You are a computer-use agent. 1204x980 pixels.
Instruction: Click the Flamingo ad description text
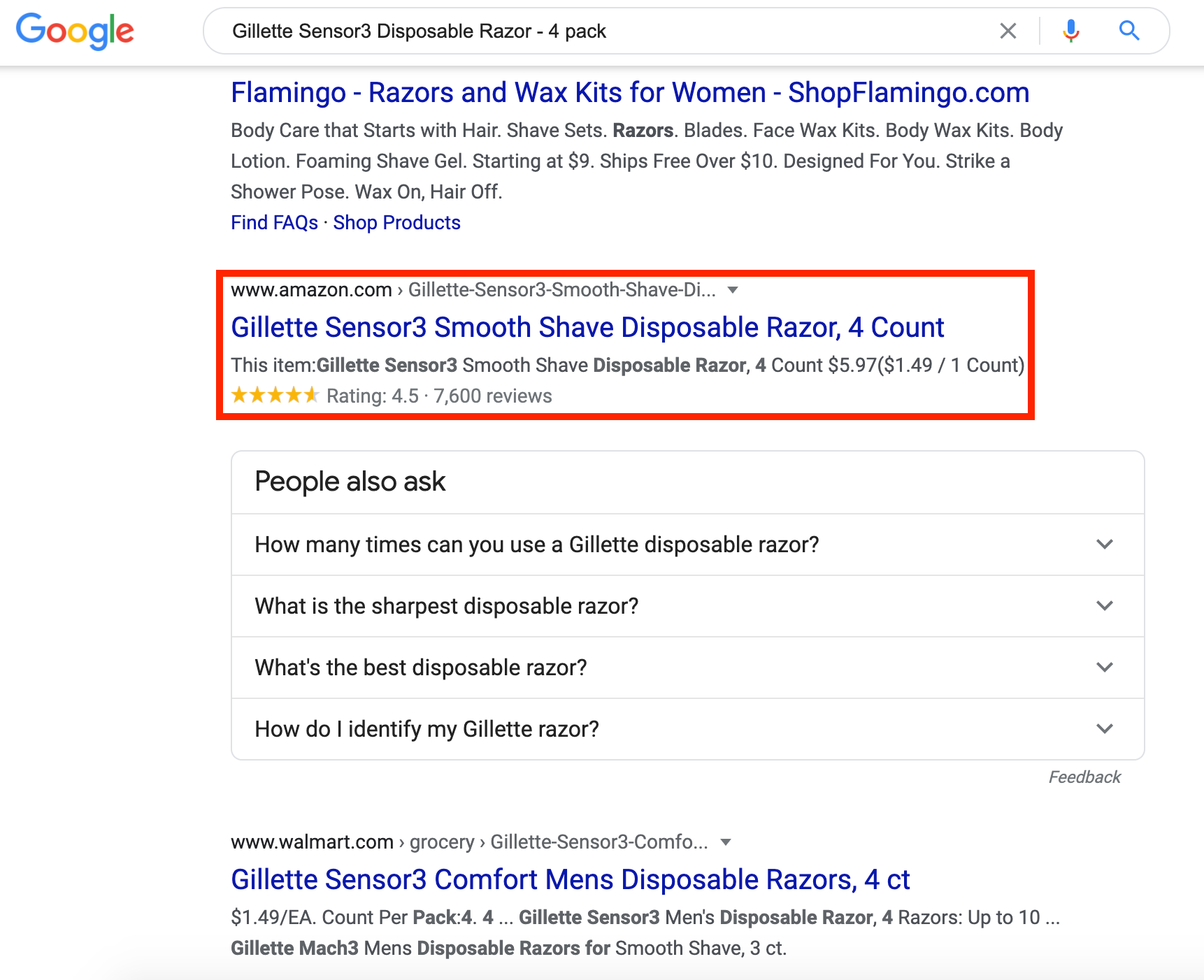pyautogui.click(x=647, y=161)
